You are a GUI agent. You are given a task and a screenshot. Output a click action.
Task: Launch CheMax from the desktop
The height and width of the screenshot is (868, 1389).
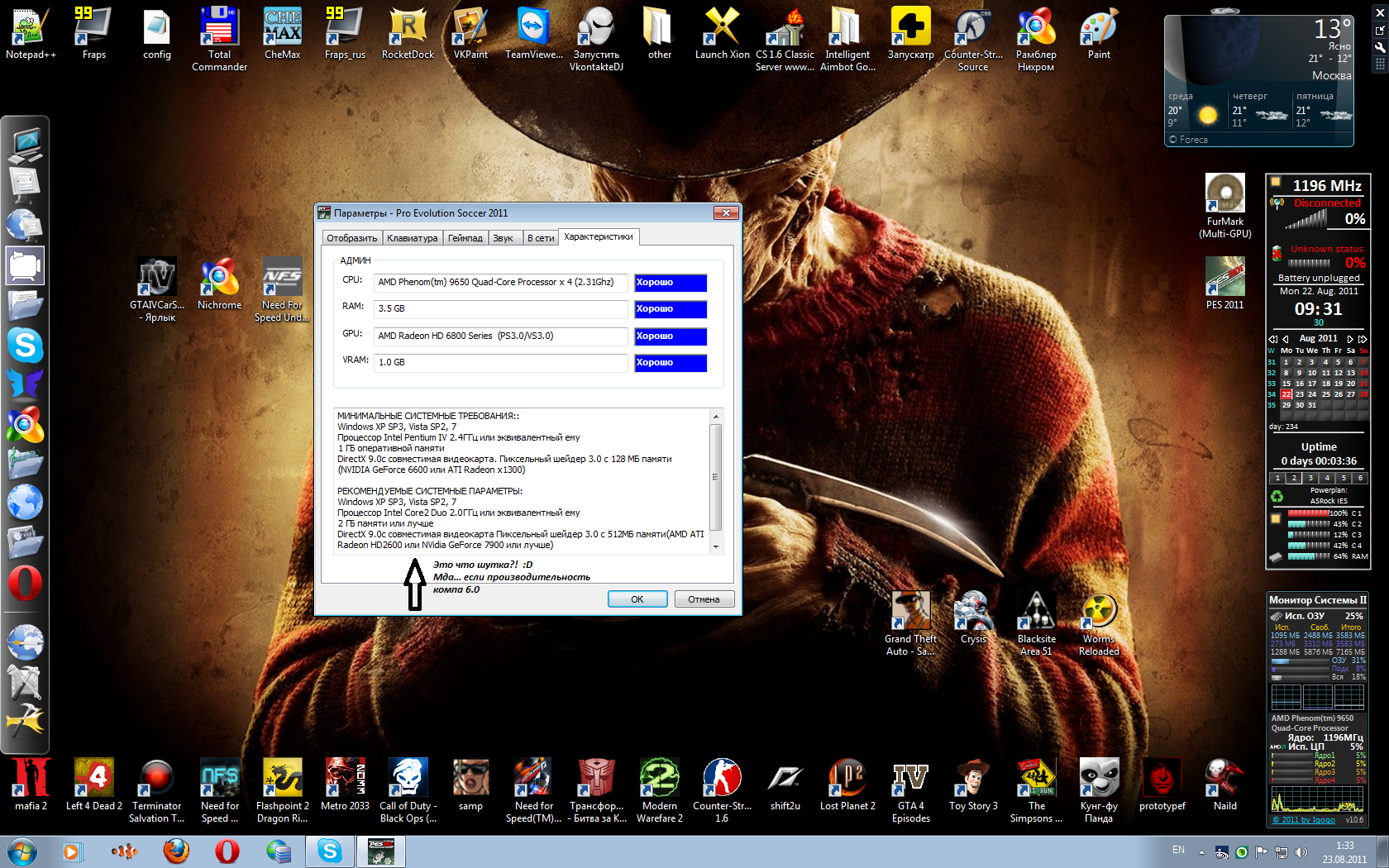[282, 33]
